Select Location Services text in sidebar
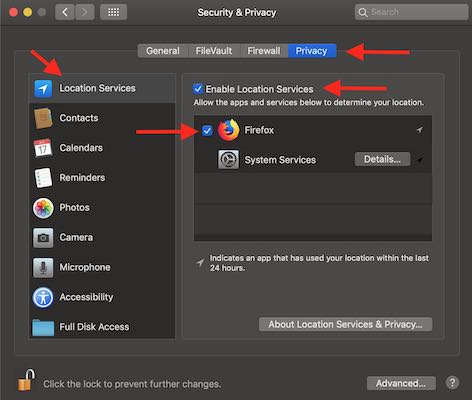 point(97,88)
